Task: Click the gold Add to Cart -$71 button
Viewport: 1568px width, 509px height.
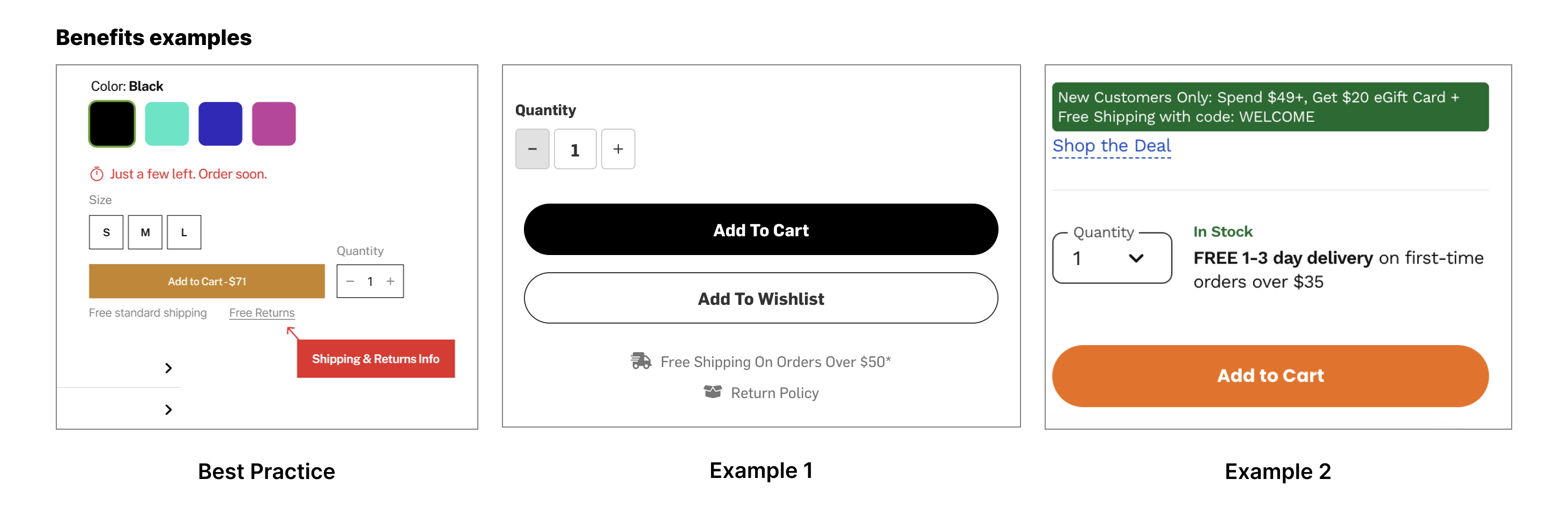Action: pyautogui.click(x=207, y=282)
